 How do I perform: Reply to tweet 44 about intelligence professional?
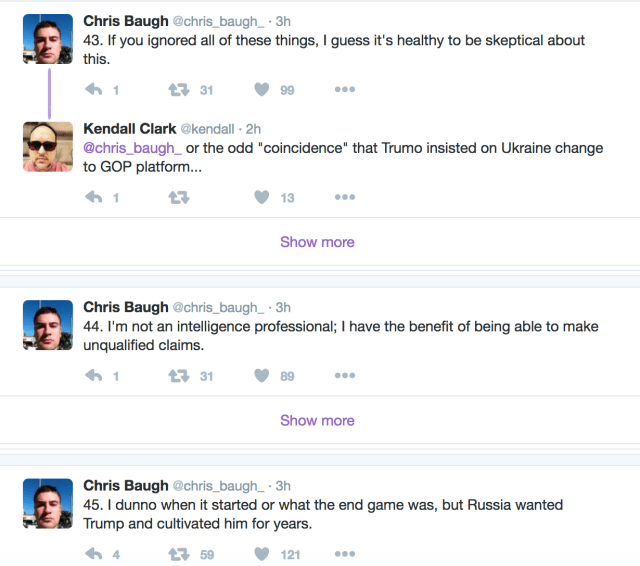click(x=95, y=375)
